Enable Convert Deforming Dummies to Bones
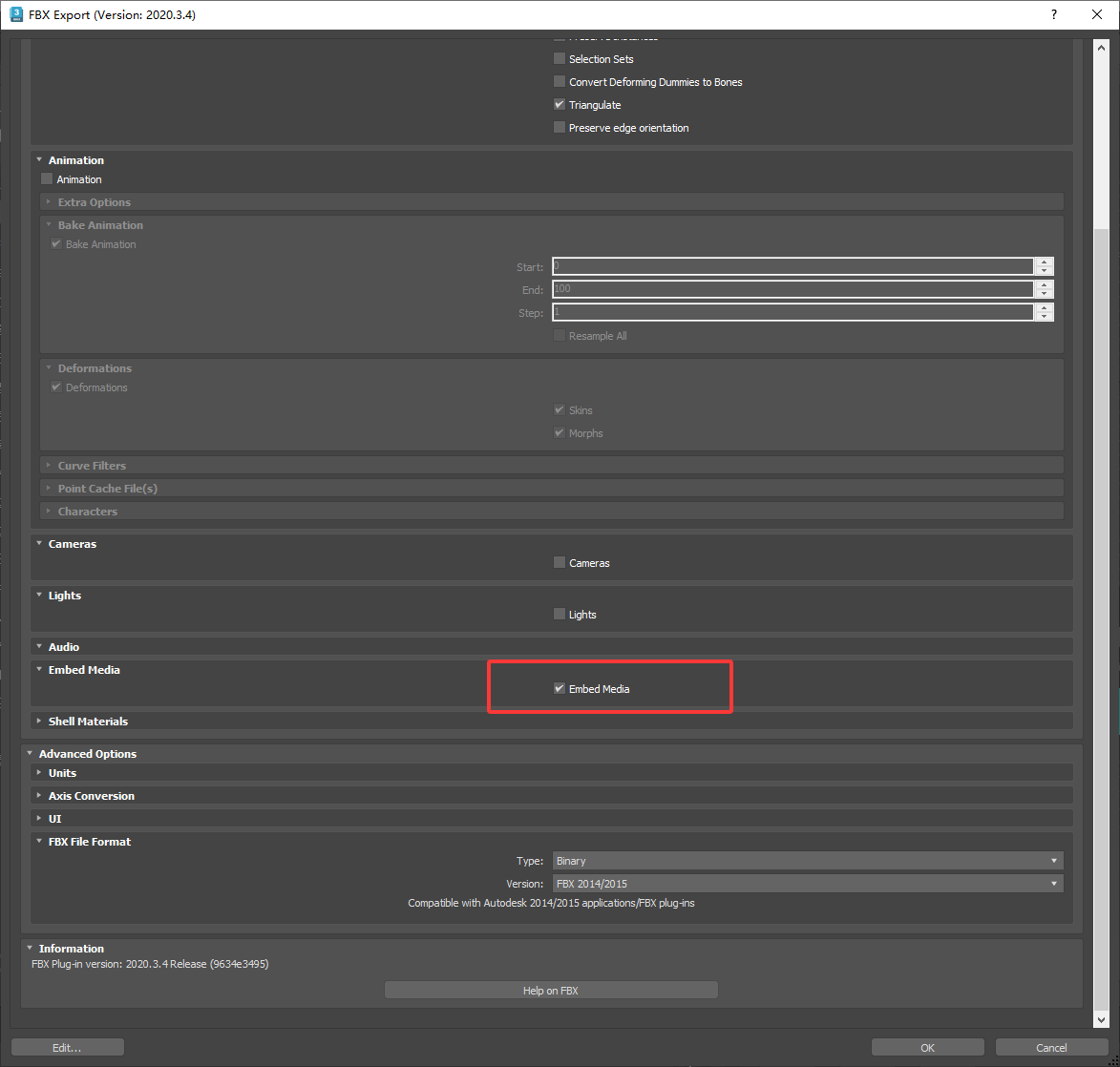 pos(560,81)
